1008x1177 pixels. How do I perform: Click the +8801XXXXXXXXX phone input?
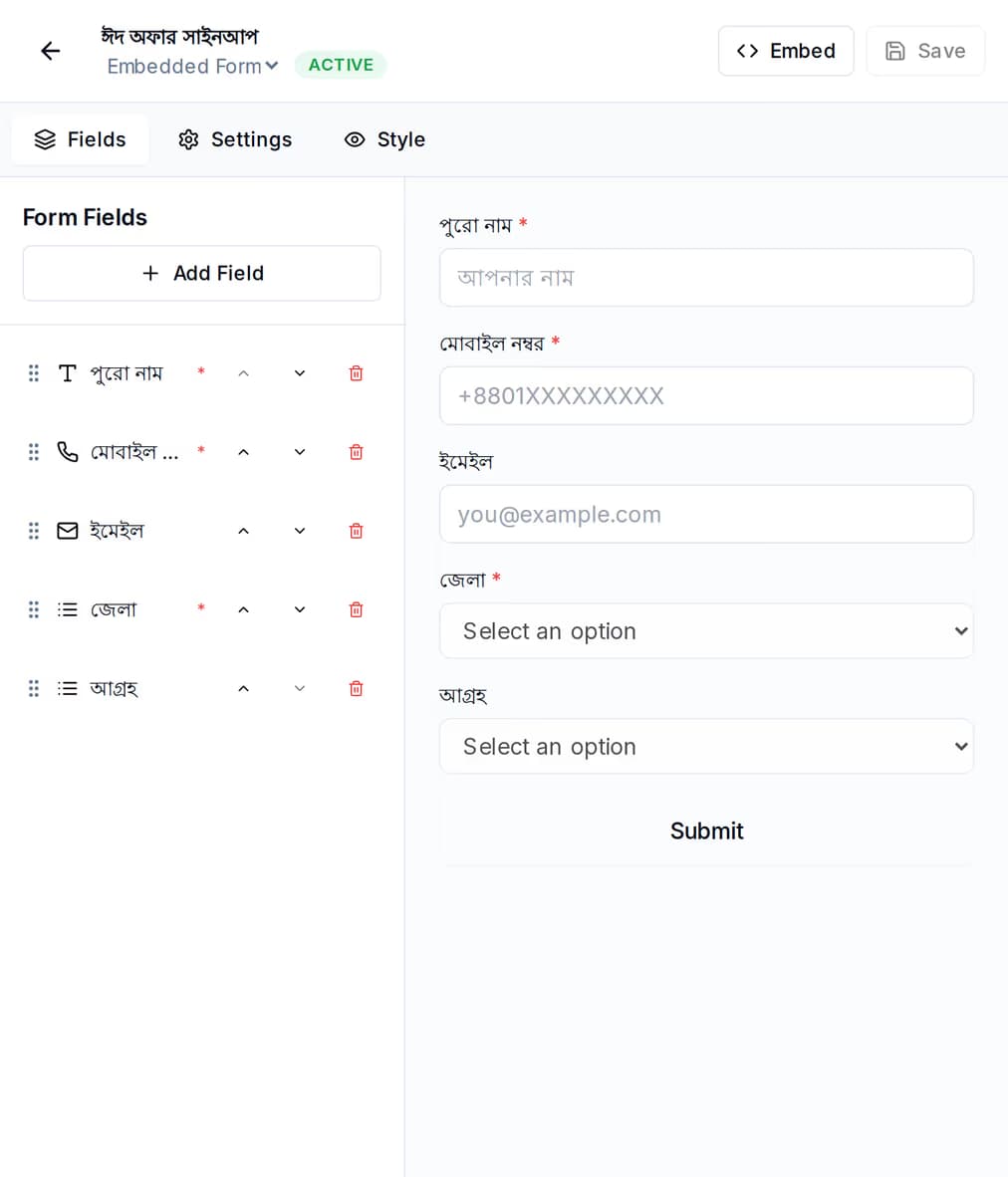tap(706, 395)
